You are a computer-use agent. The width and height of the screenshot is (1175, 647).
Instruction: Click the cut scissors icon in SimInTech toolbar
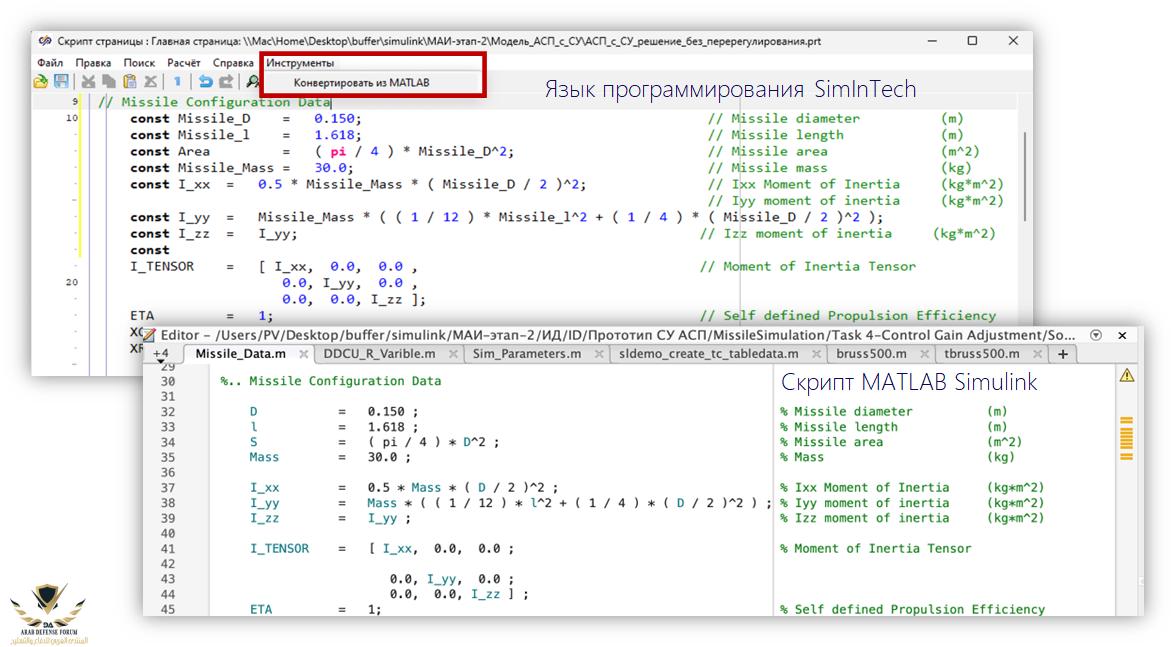tap(88, 82)
